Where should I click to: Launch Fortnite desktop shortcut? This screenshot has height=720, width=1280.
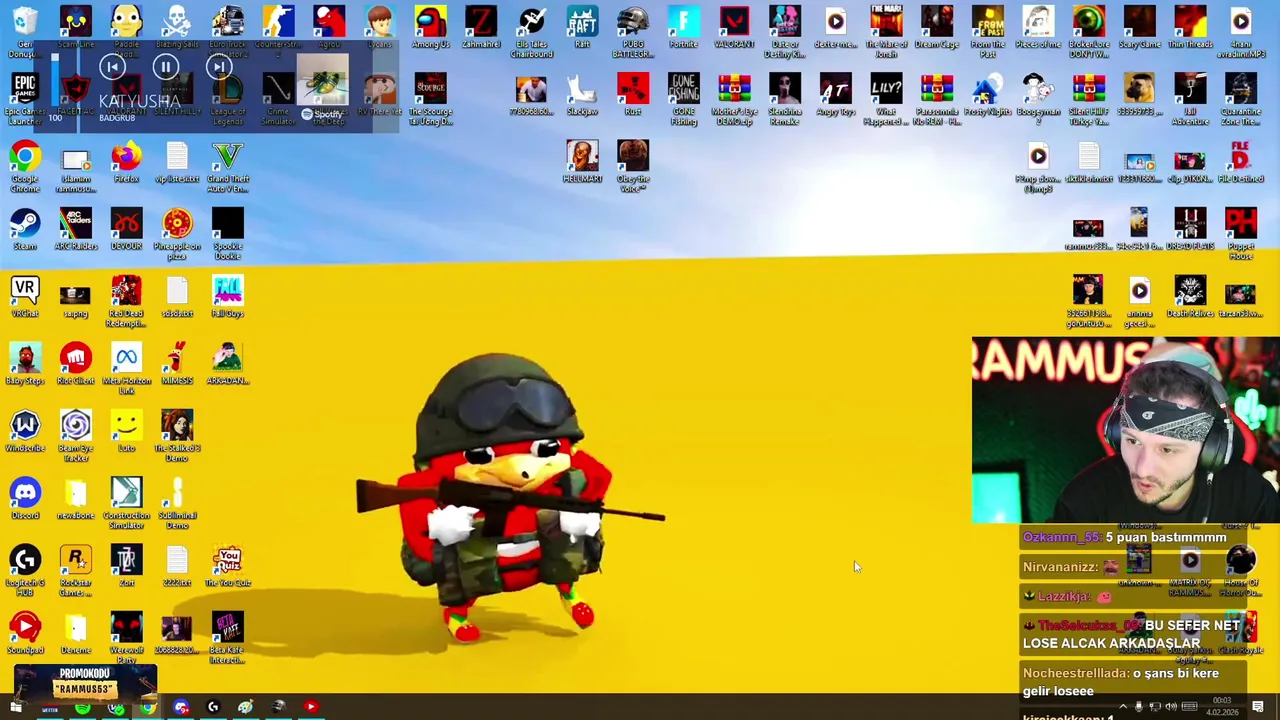click(x=683, y=28)
